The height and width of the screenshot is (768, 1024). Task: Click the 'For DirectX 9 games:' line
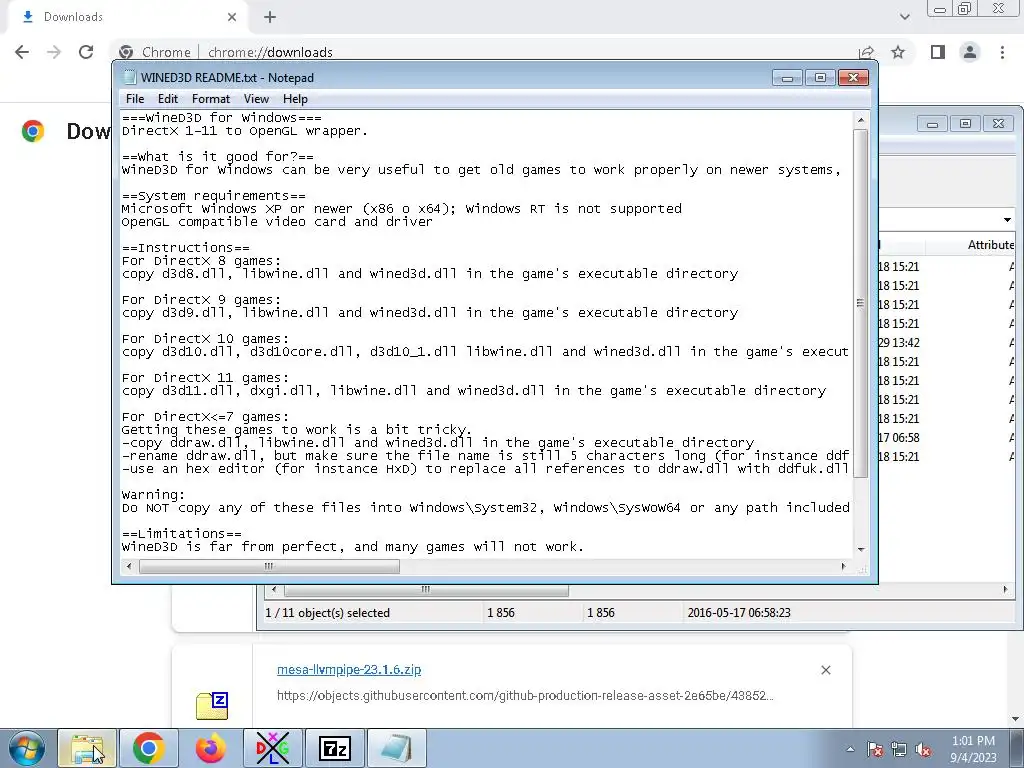click(201, 300)
